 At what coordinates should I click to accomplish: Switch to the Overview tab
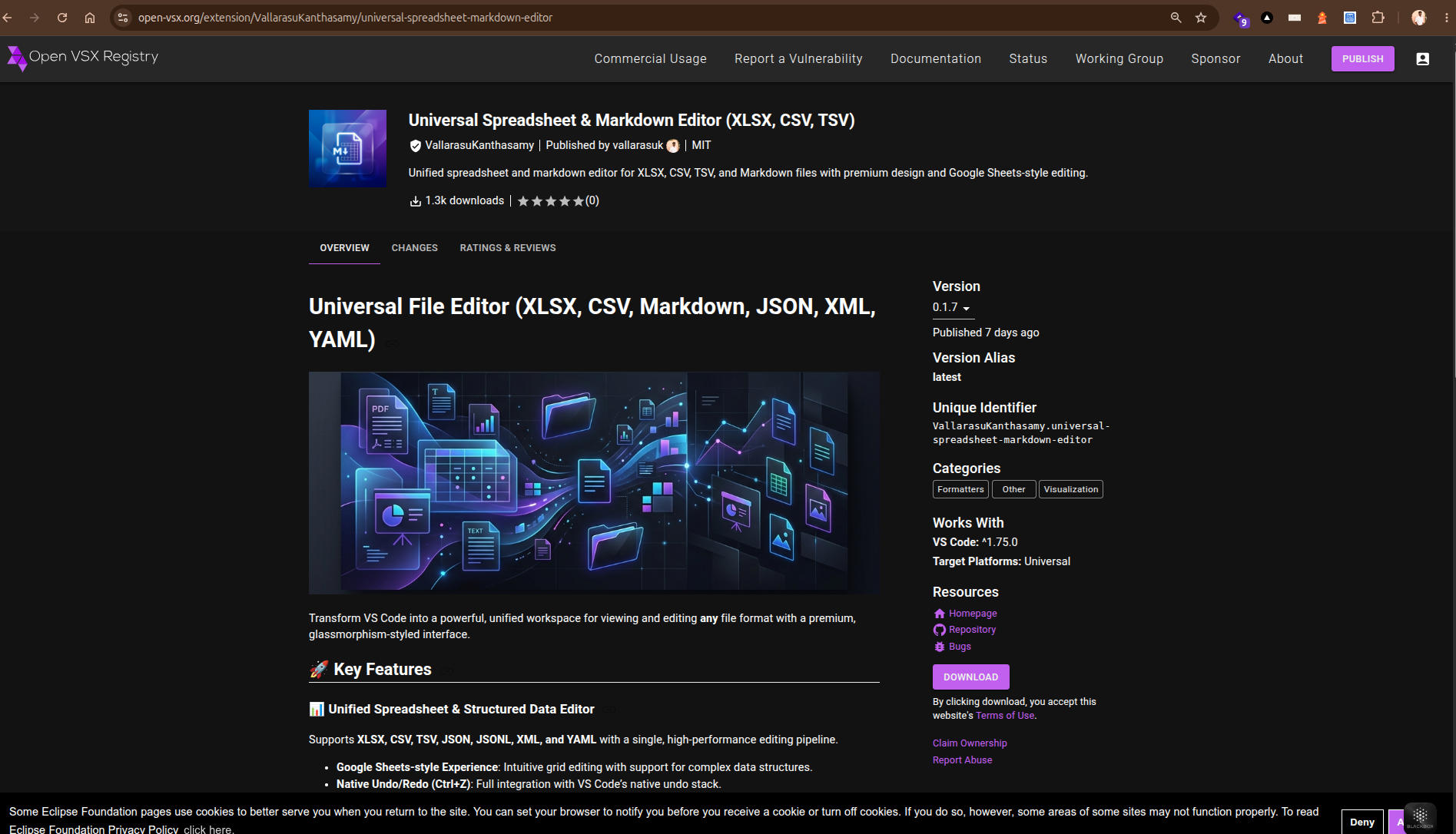coord(344,248)
